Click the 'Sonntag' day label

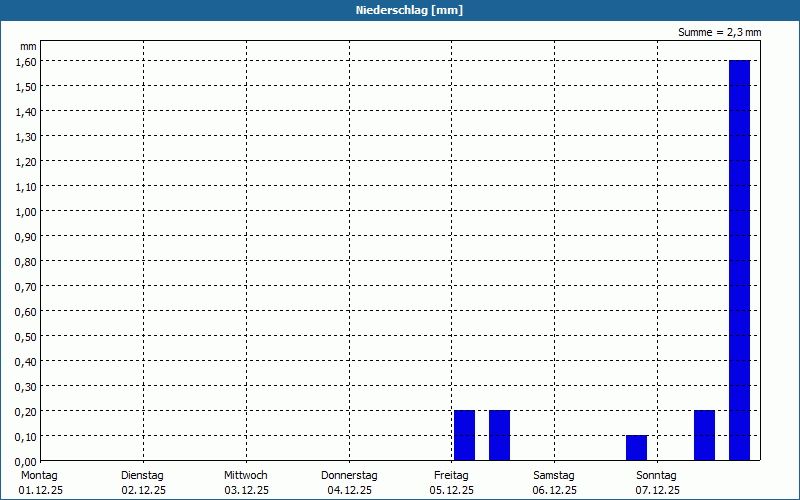click(x=656, y=475)
